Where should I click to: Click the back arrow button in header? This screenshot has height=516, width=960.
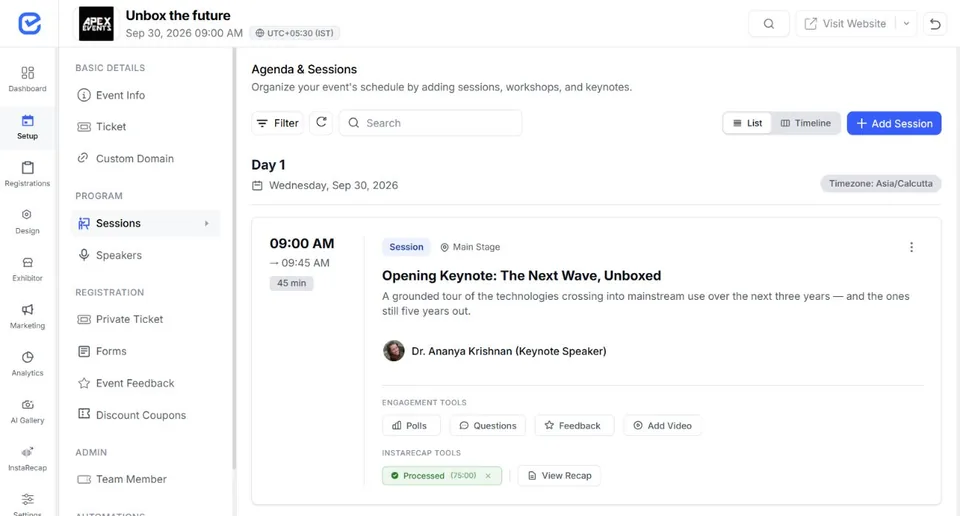pos(935,24)
